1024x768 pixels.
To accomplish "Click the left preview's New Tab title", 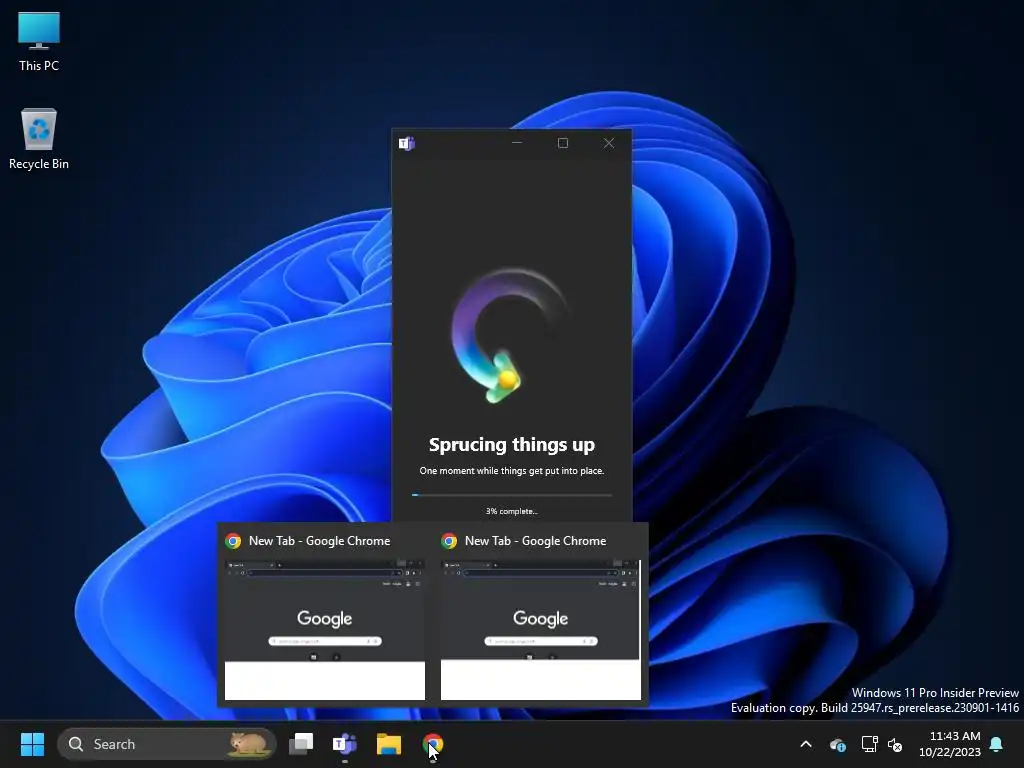I will 319,541.
